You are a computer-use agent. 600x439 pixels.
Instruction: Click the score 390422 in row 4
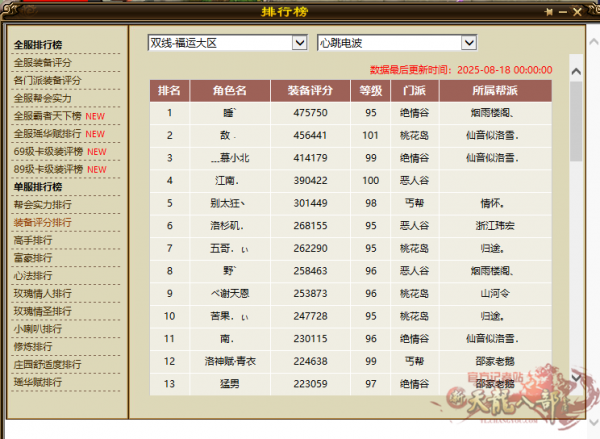click(x=310, y=181)
